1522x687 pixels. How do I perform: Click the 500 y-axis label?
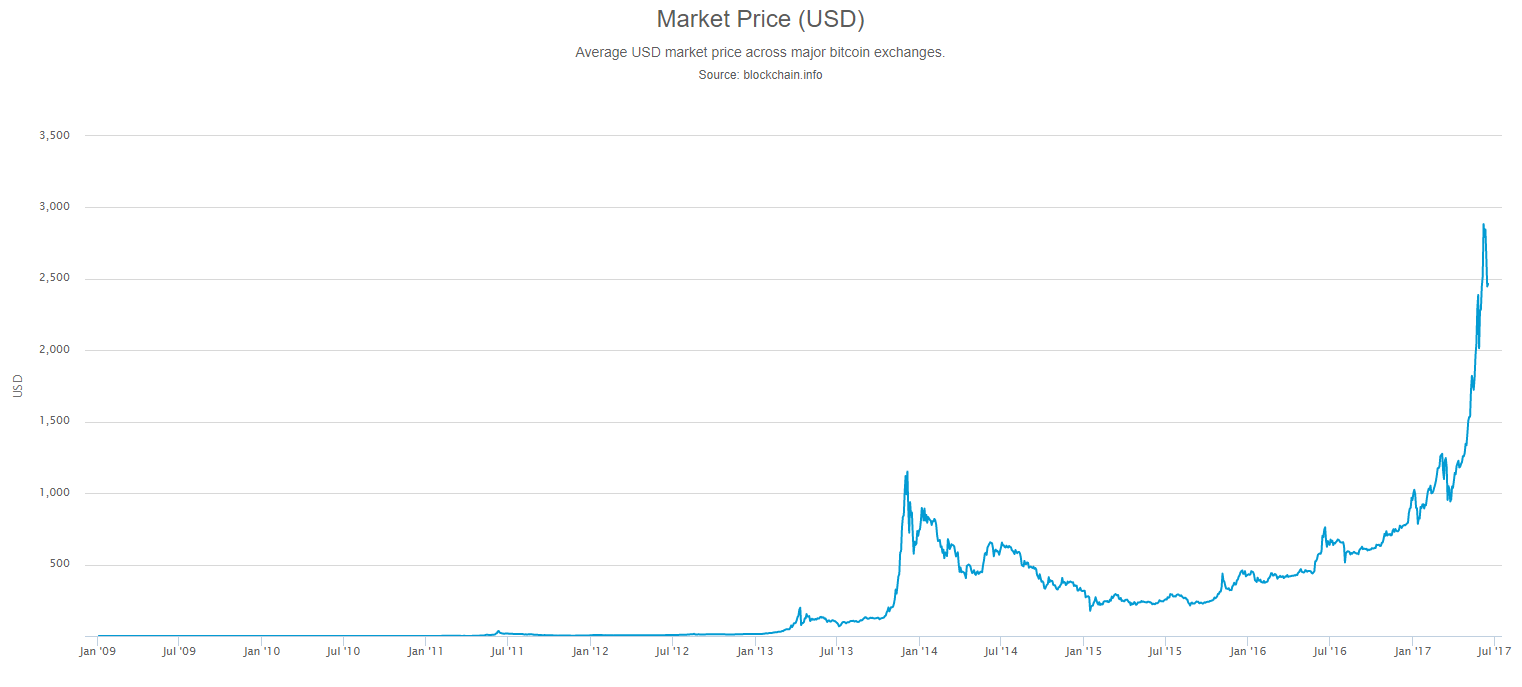(x=59, y=564)
